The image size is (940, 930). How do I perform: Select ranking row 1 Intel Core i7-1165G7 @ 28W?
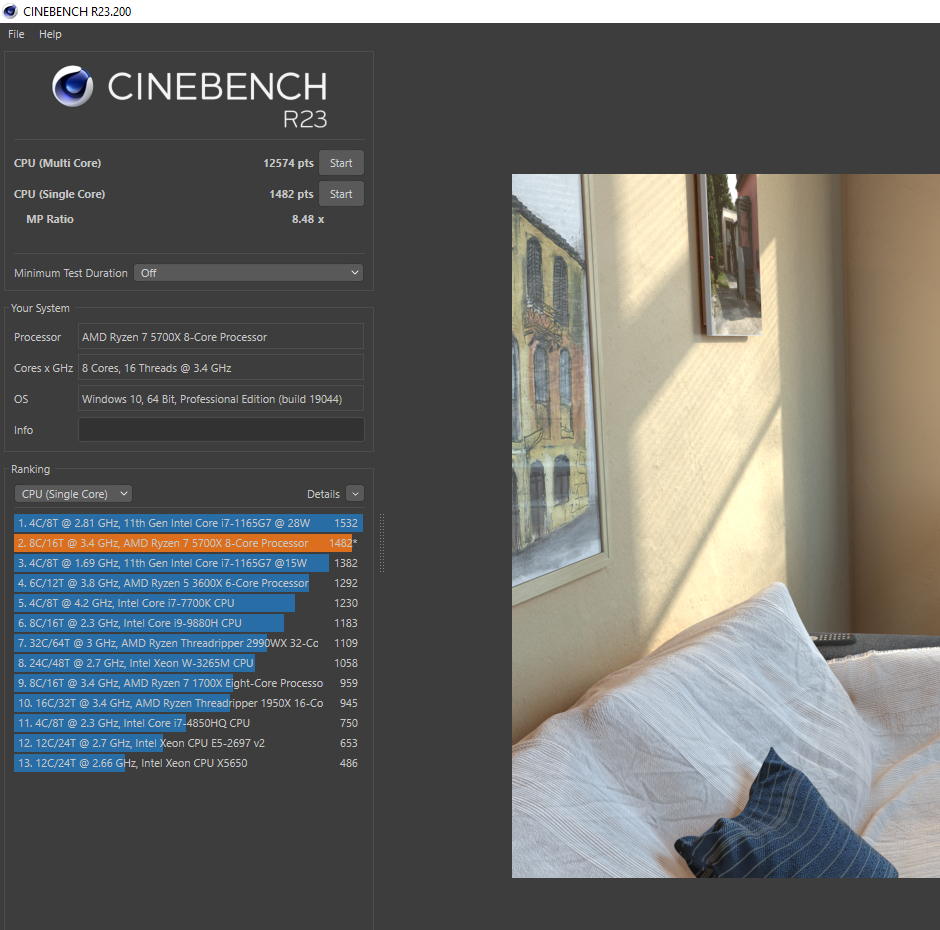pyautogui.click(x=188, y=523)
